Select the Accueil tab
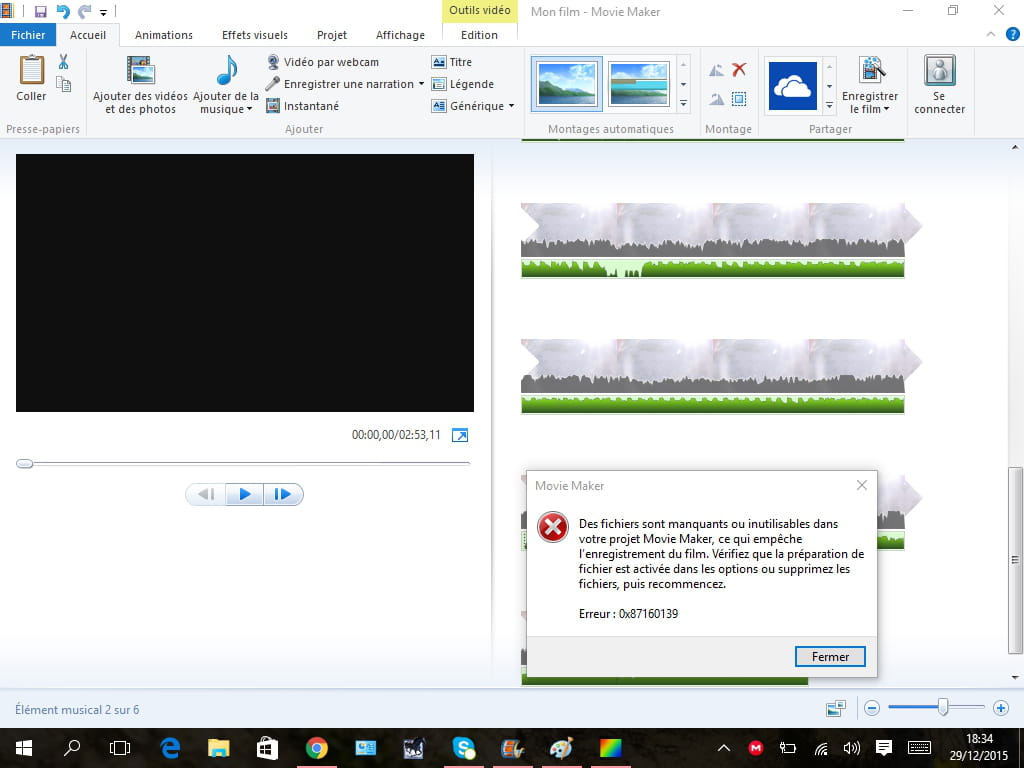 (x=88, y=35)
